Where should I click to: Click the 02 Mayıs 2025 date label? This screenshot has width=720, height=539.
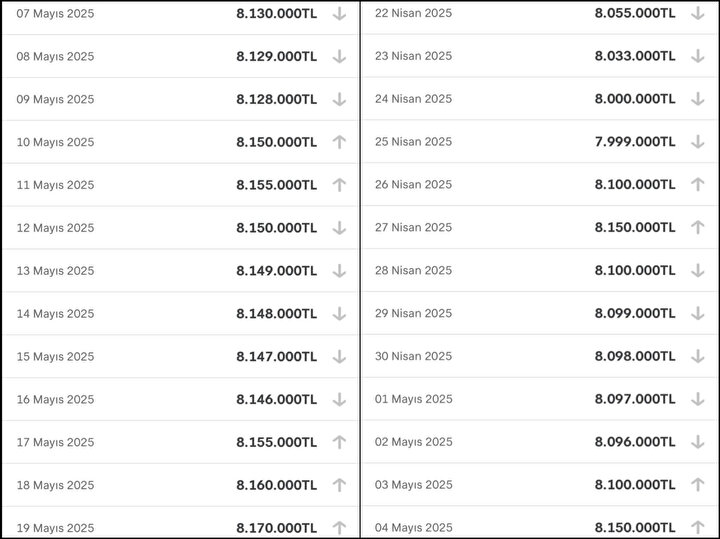click(413, 442)
